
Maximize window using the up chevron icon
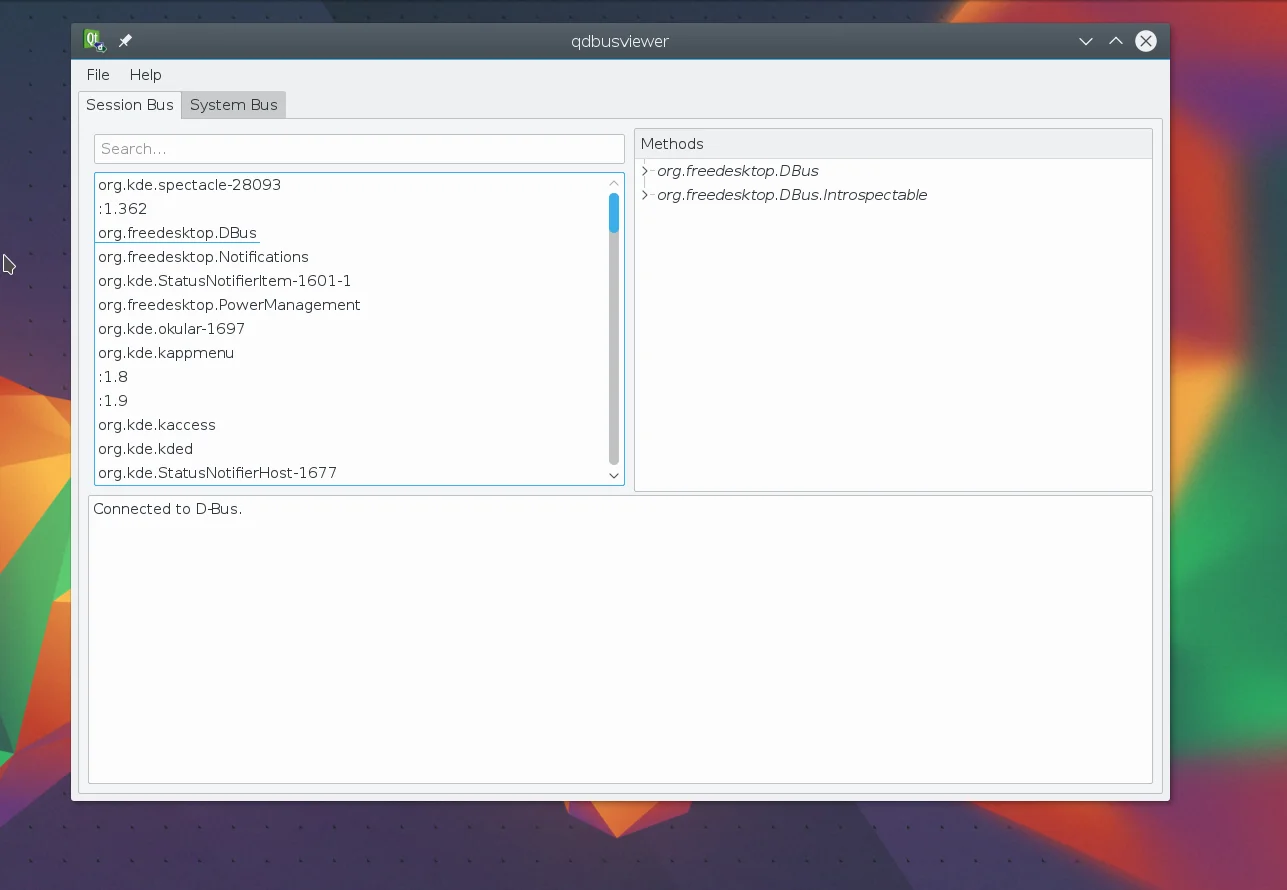(x=1115, y=41)
